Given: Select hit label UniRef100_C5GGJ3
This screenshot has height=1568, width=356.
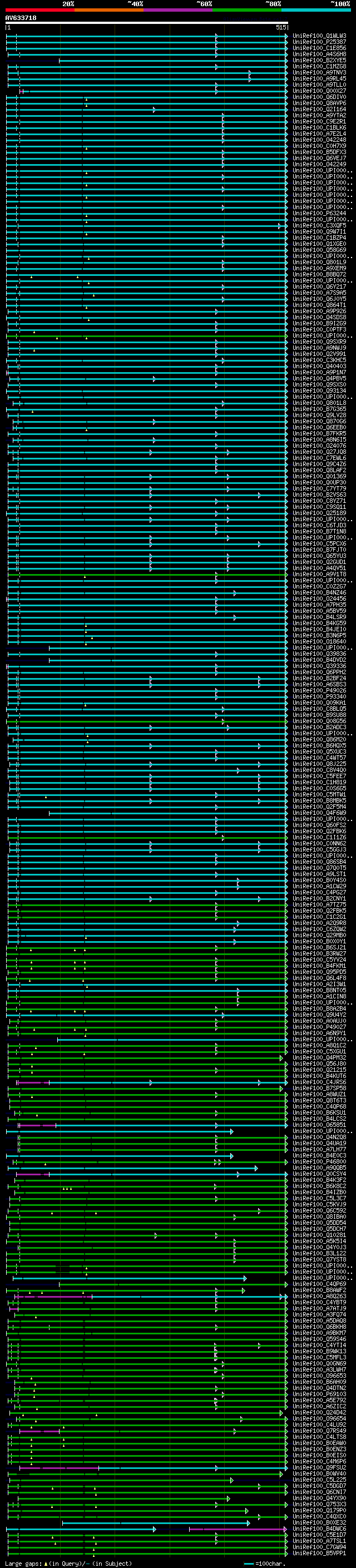Looking at the screenshot, I should (319, 850).
